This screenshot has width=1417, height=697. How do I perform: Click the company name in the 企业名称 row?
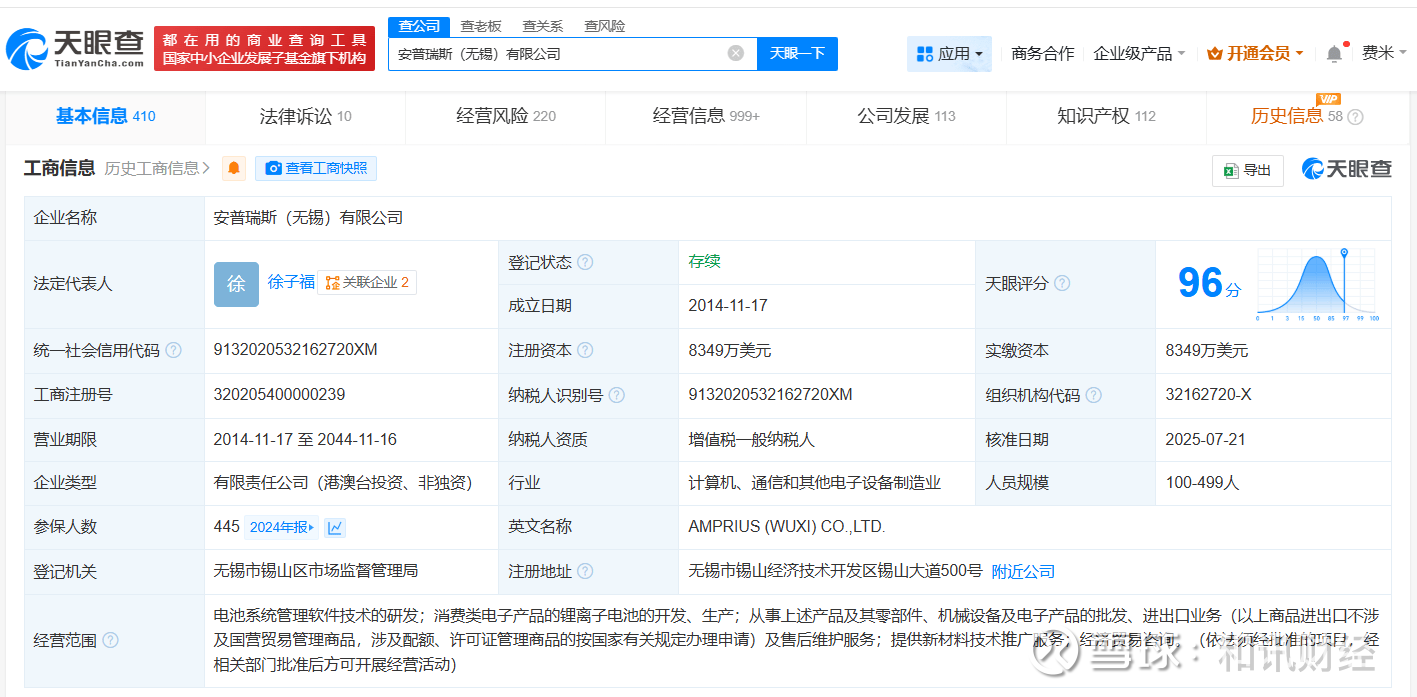[308, 218]
